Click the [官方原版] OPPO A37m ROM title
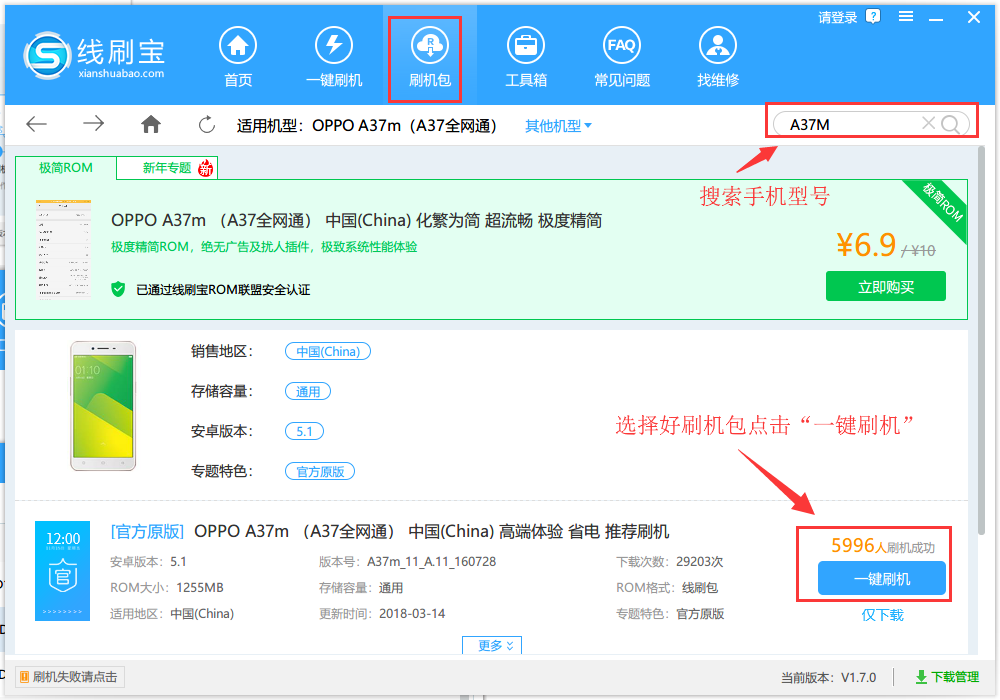1000x700 pixels. pos(389,531)
